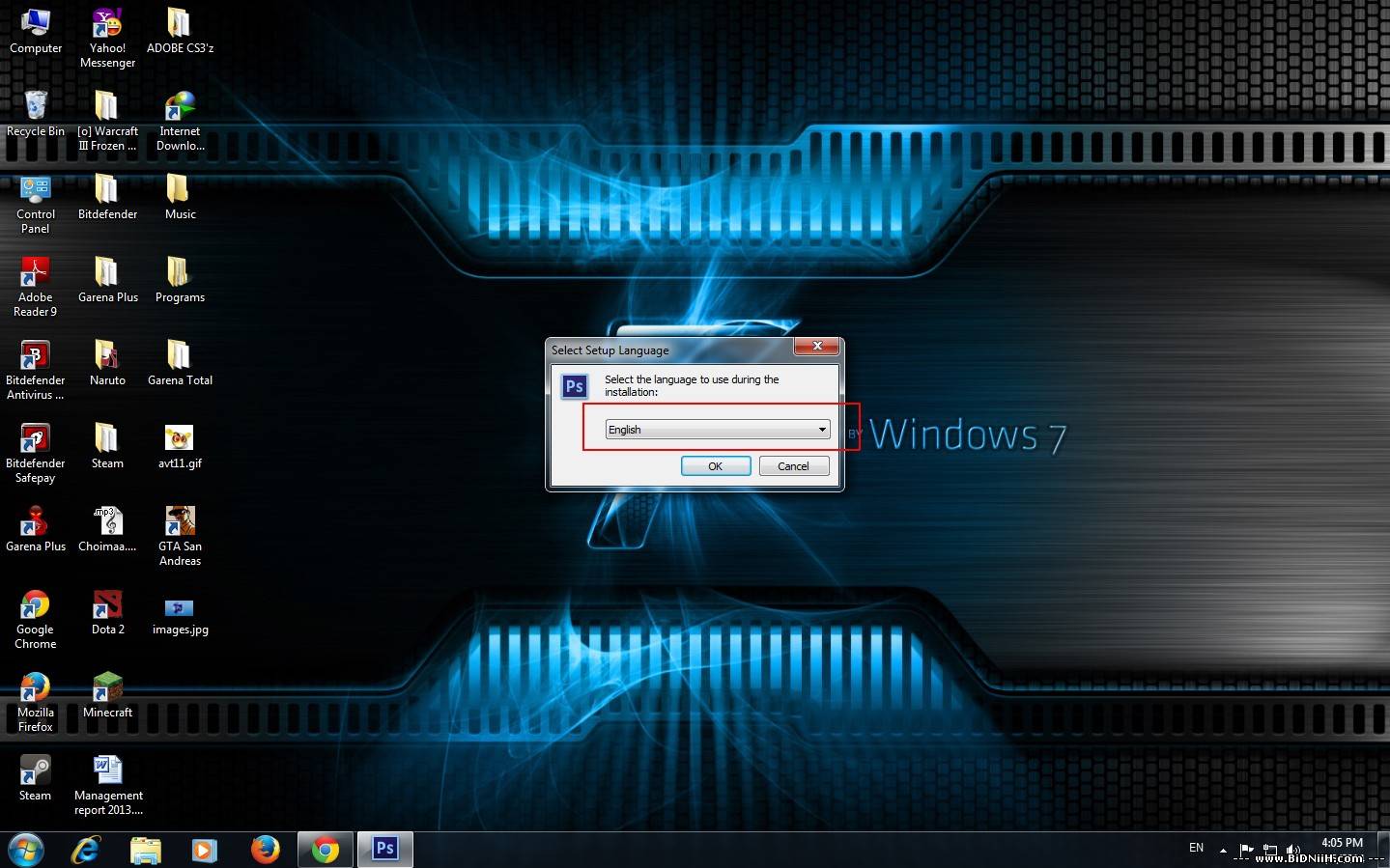Cancel the Select Setup Language dialog
Image resolution: width=1390 pixels, height=868 pixels.
coord(793,466)
